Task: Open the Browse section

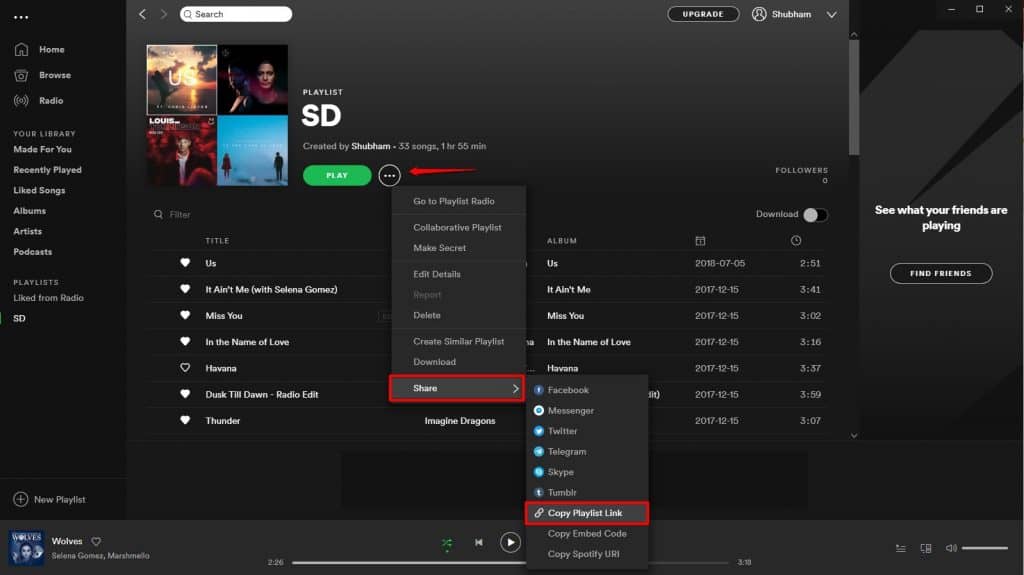Action: pyautogui.click(x=42, y=75)
